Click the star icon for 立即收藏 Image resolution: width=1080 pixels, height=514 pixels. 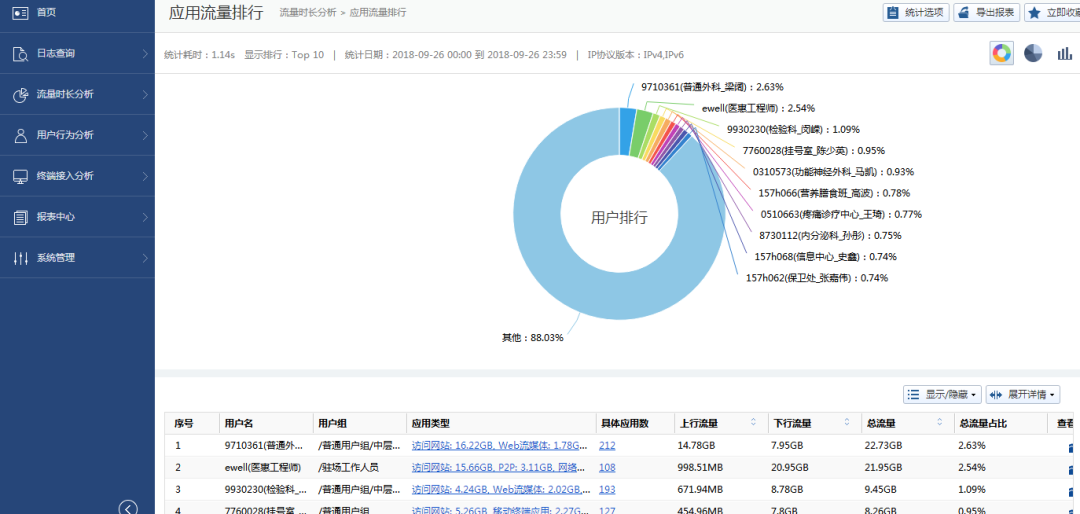(x=1035, y=12)
